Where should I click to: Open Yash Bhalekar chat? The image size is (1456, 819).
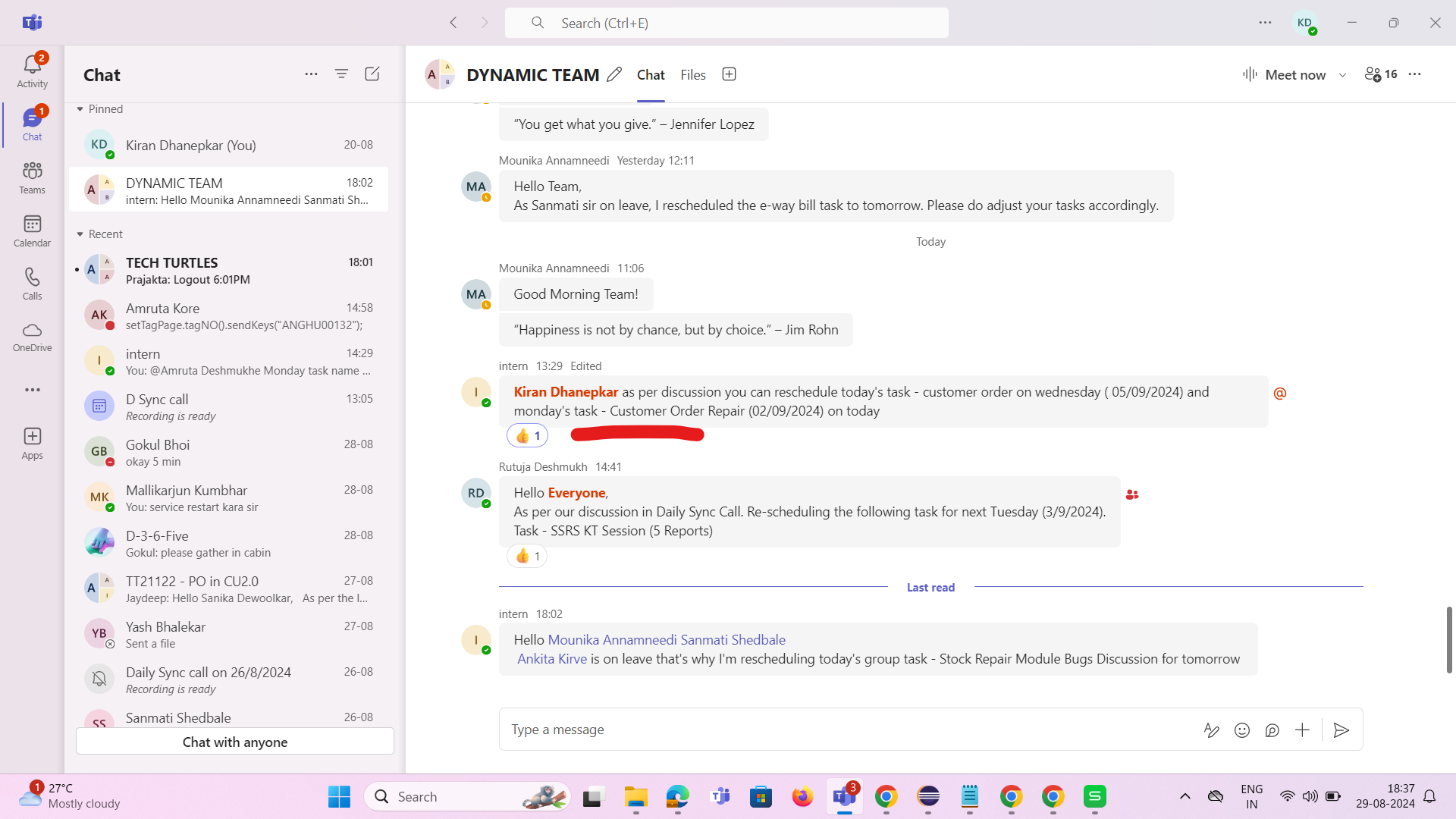point(228,634)
